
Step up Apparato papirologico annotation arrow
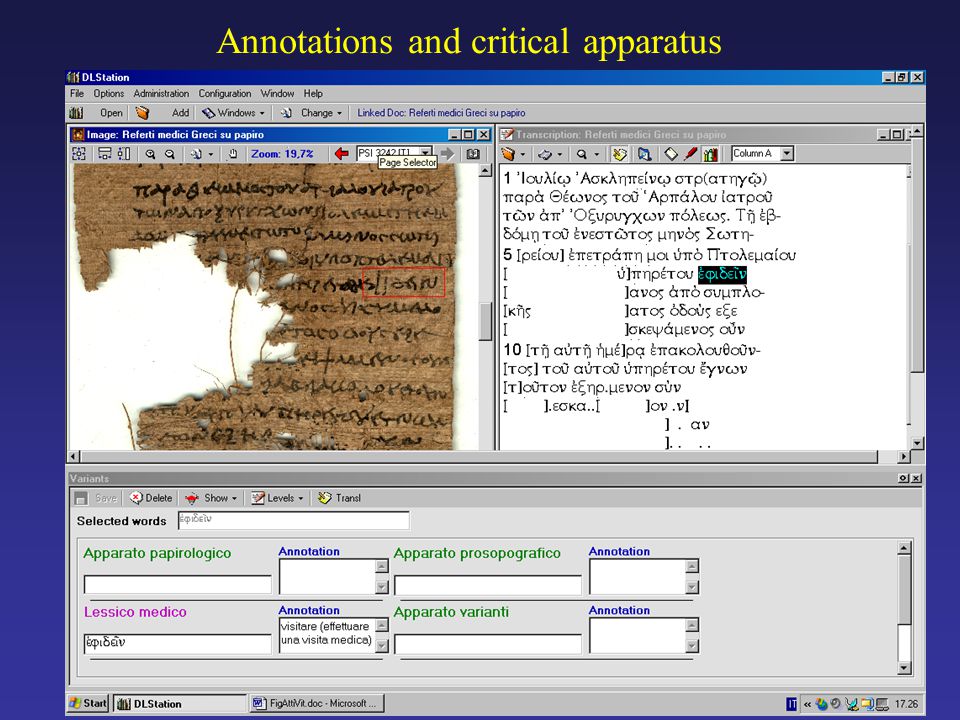pos(382,566)
